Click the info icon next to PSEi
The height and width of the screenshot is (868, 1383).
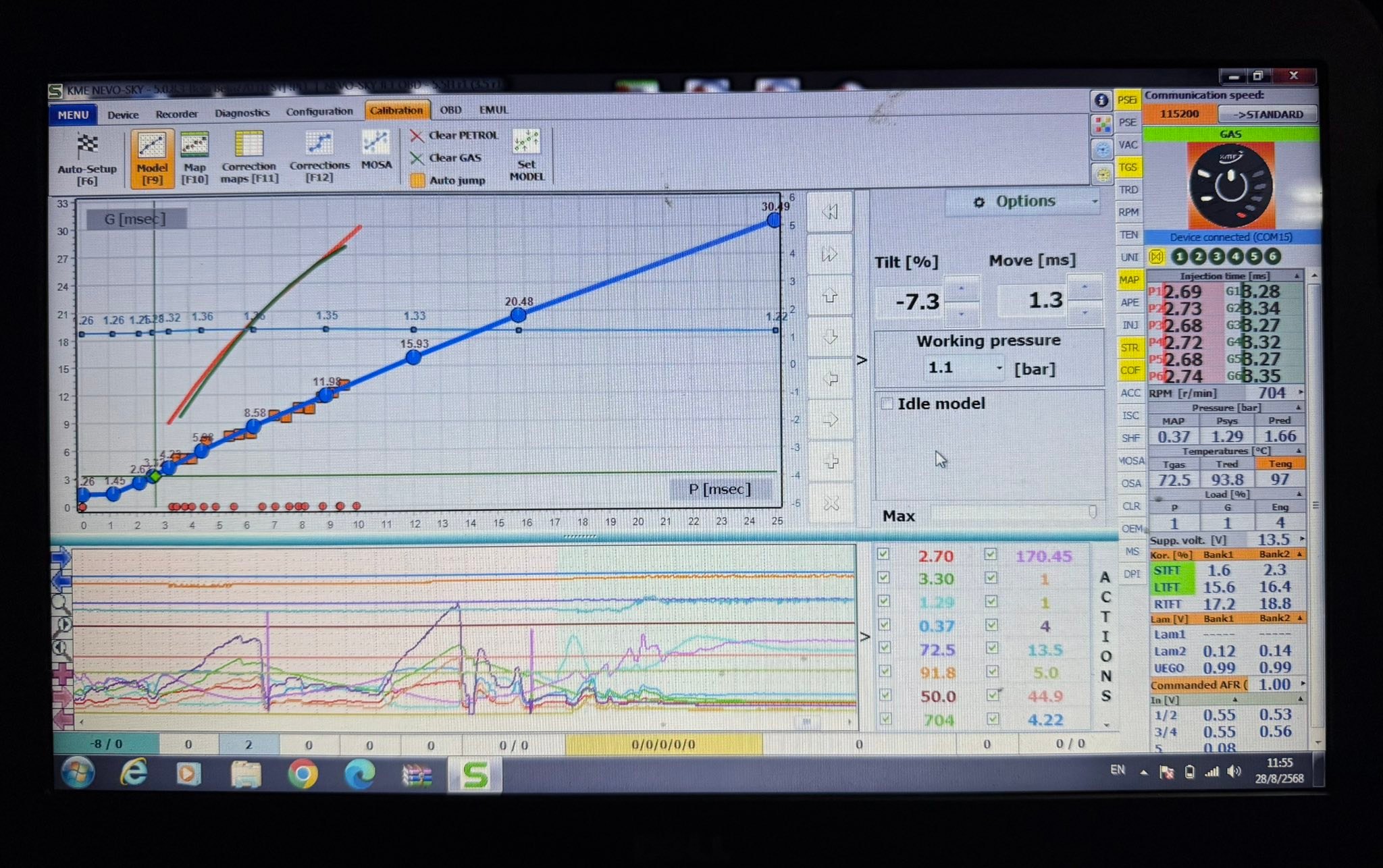click(1101, 101)
